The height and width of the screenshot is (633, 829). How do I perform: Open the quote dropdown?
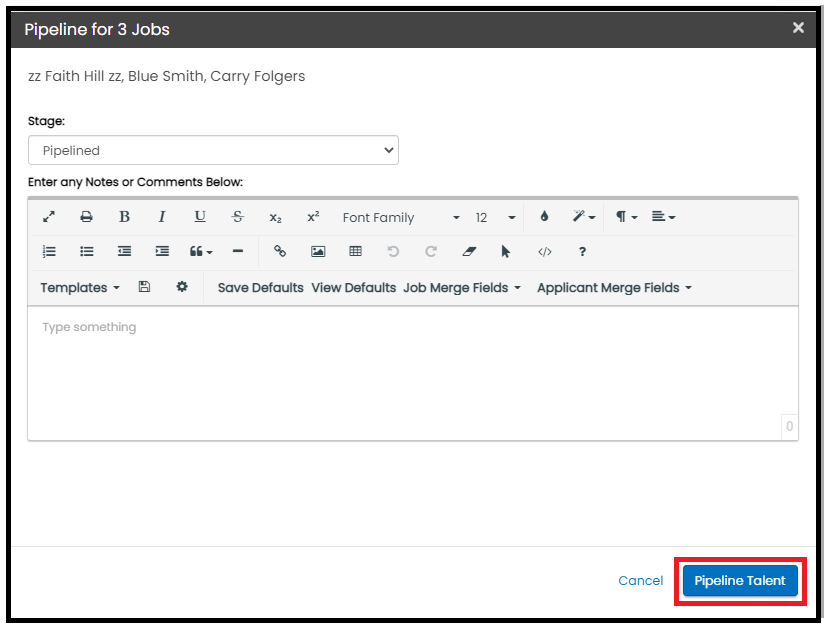pos(201,252)
